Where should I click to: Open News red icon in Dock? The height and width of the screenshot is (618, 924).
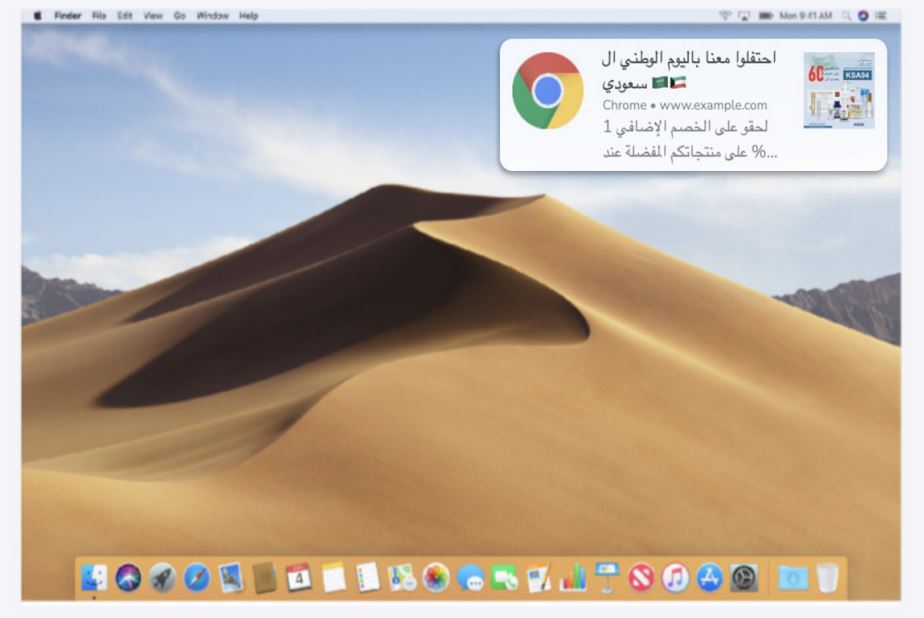[x=641, y=577]
